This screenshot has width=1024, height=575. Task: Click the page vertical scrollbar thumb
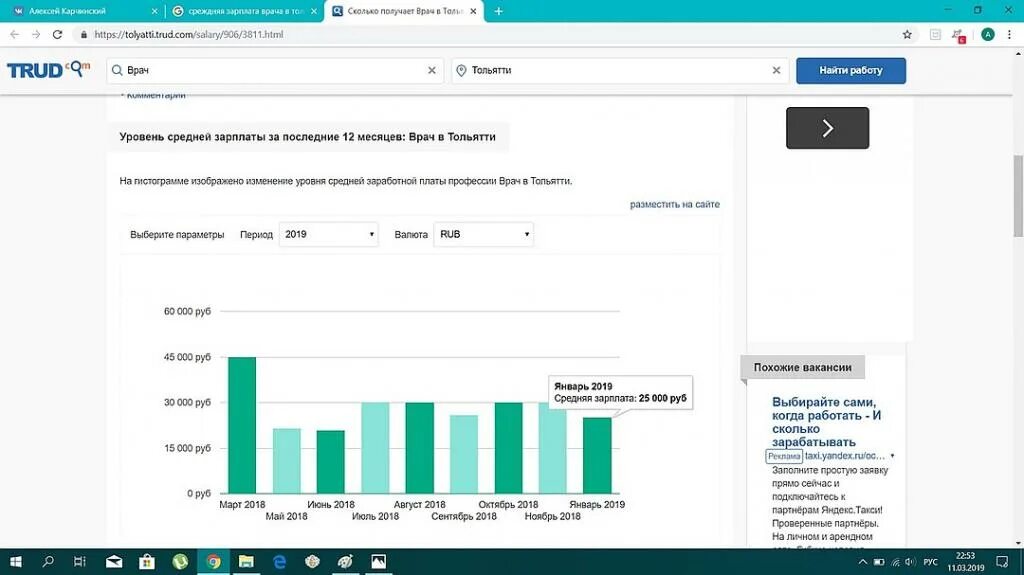click(1018, 196)
